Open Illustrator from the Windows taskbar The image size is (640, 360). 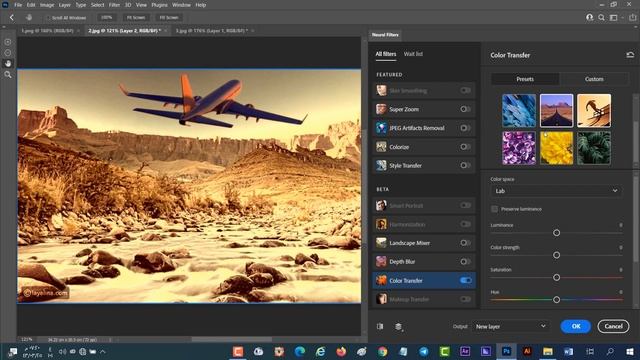click(x=527, y=351)
